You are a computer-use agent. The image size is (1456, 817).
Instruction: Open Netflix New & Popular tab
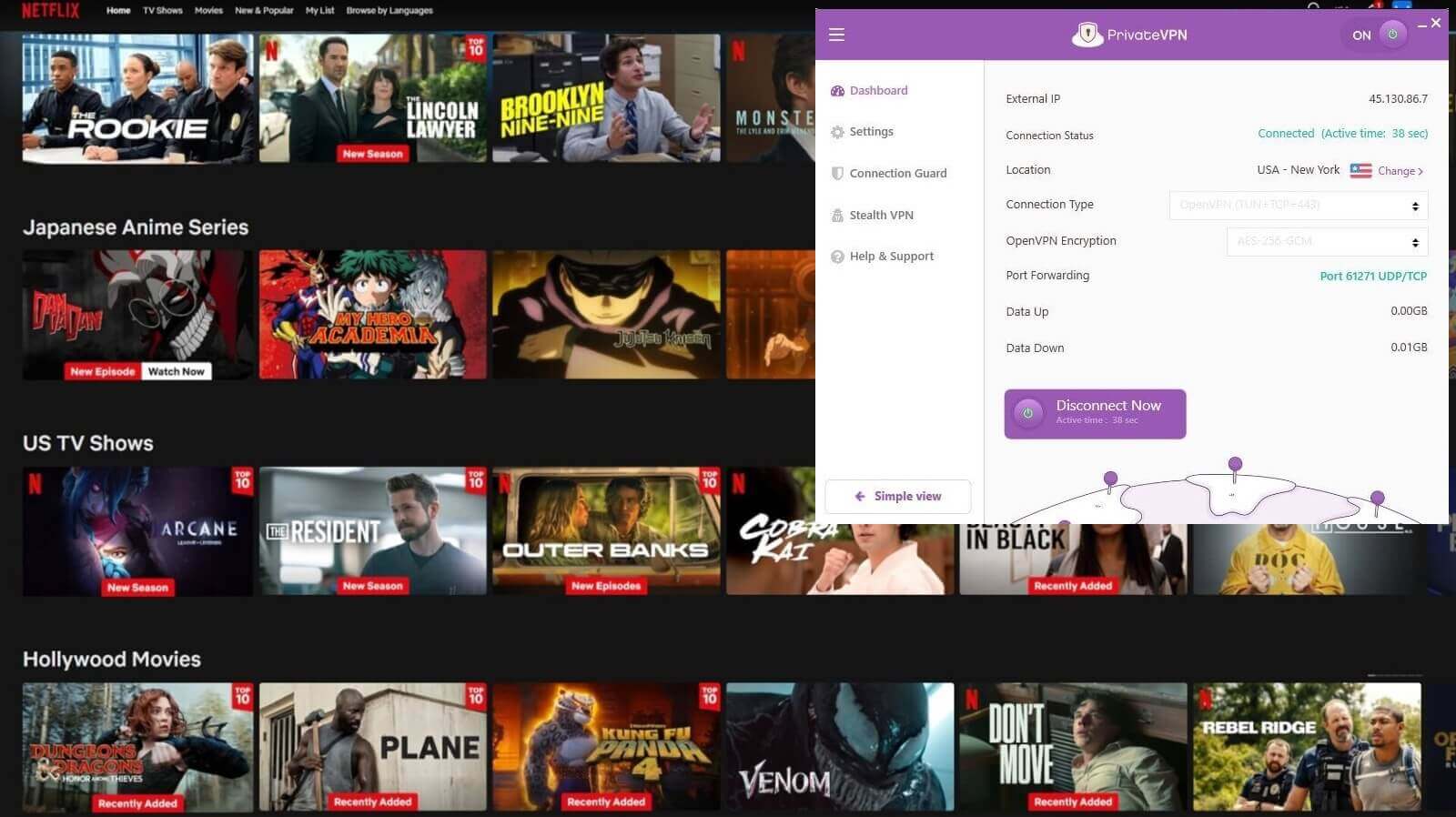coord(264,11)
